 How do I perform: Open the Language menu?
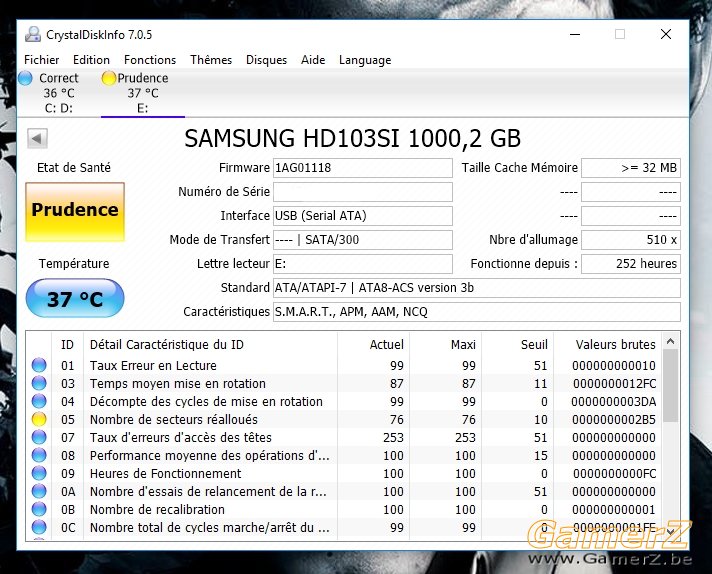(x=365, y=60)
